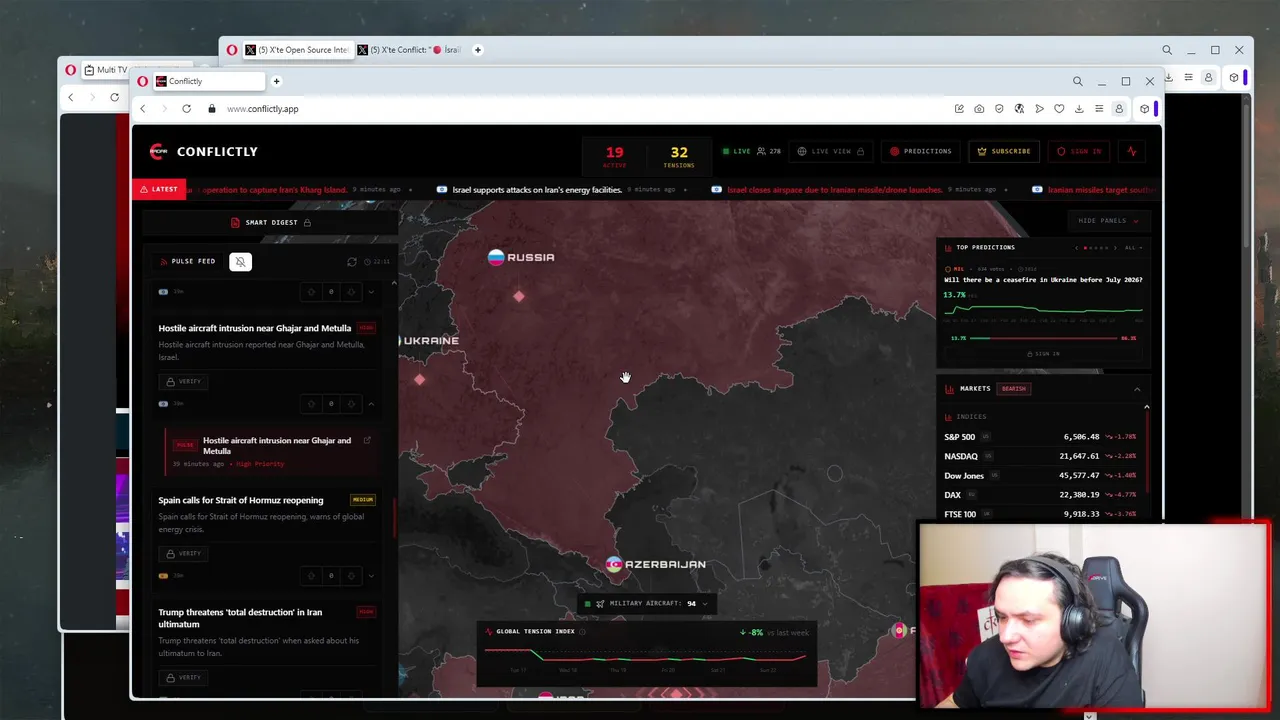Select the S&P 500 index row
The image size is (1280, 720).
[1040, 437]
